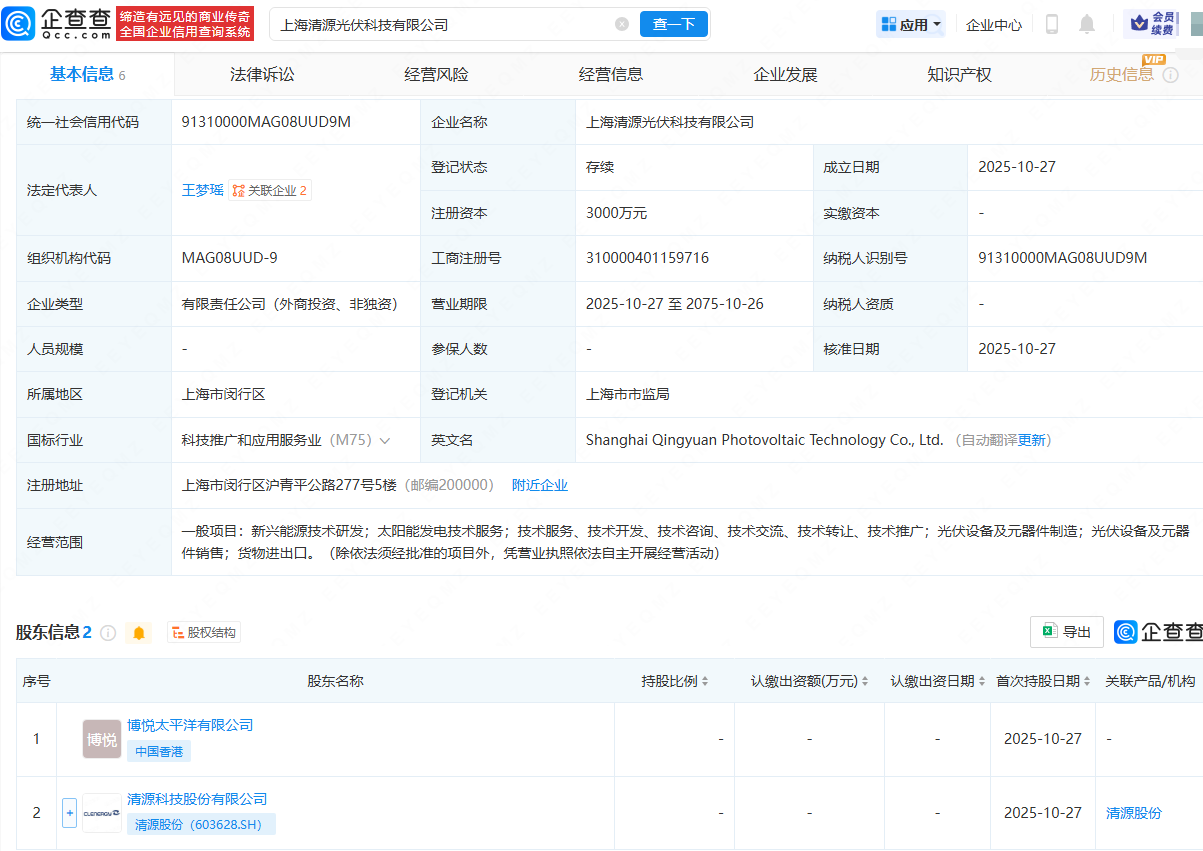The width and height of the screenshot is (1203, 851).
Task: Click the clear search X icon
Action: 622,24
